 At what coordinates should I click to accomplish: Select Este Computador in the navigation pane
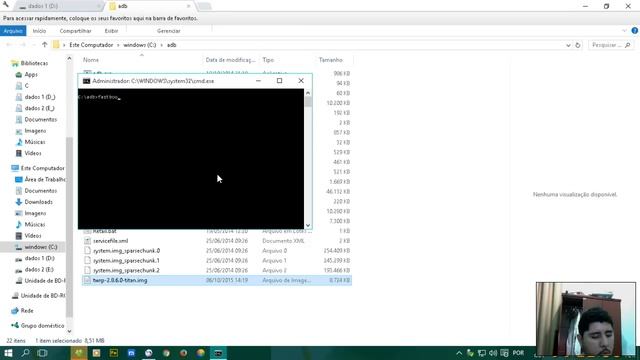pyautogui.click(x=42, y=168)
